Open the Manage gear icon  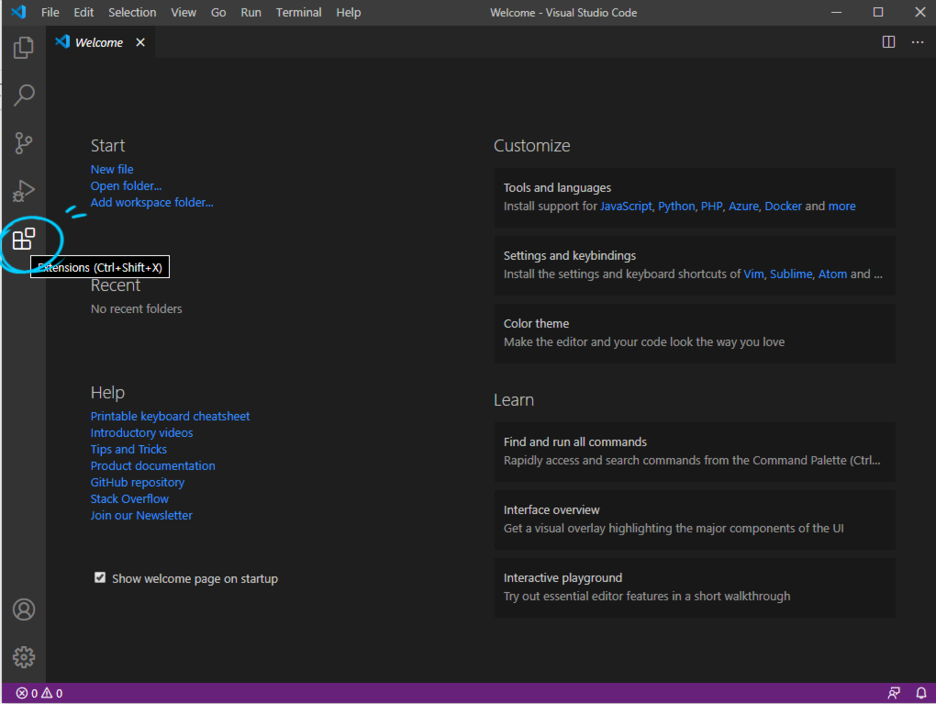pyautogui.click(x=24, y=657)
